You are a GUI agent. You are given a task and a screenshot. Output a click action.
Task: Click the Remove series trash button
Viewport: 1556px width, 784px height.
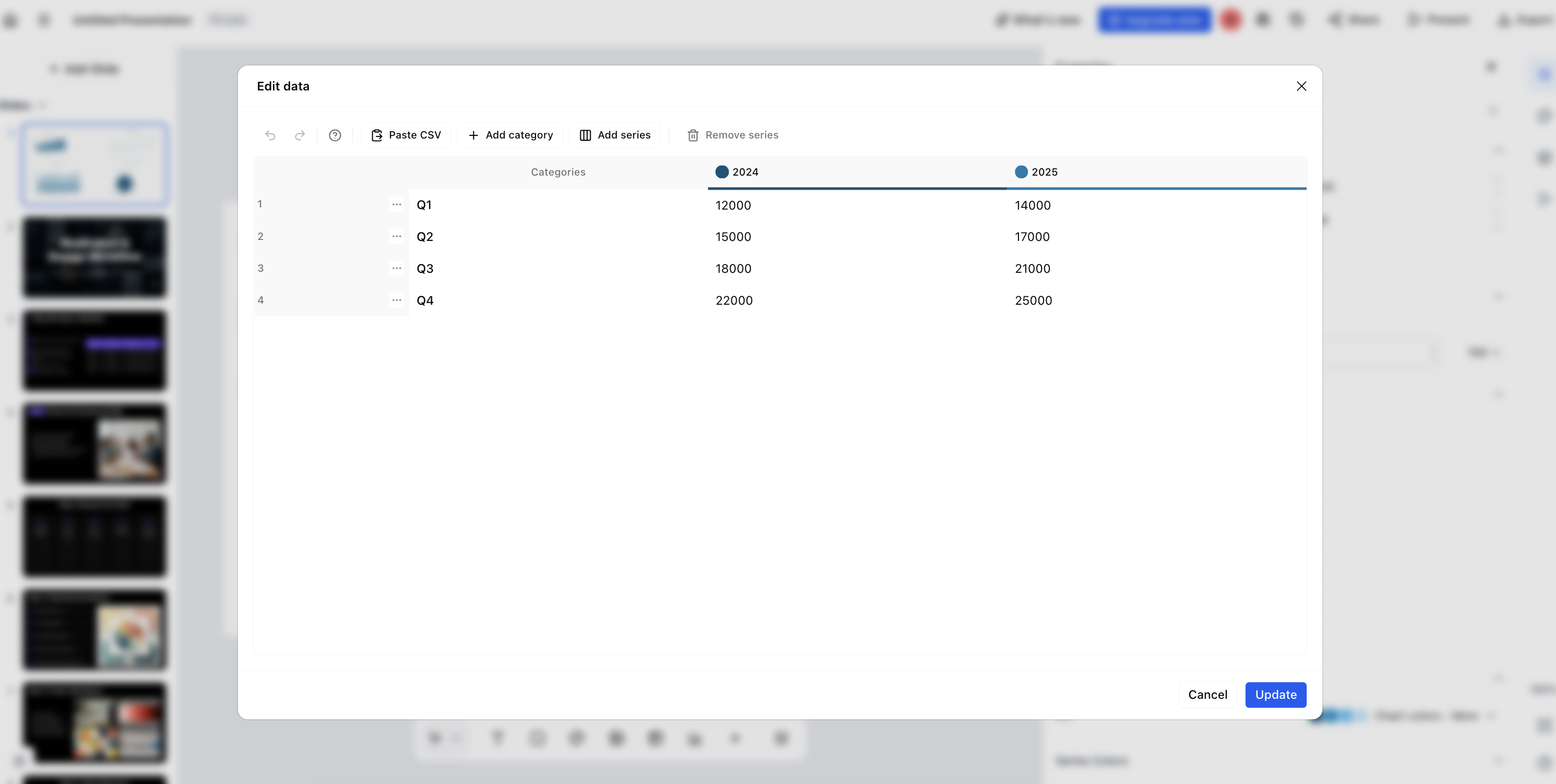[x=732, y=135]
